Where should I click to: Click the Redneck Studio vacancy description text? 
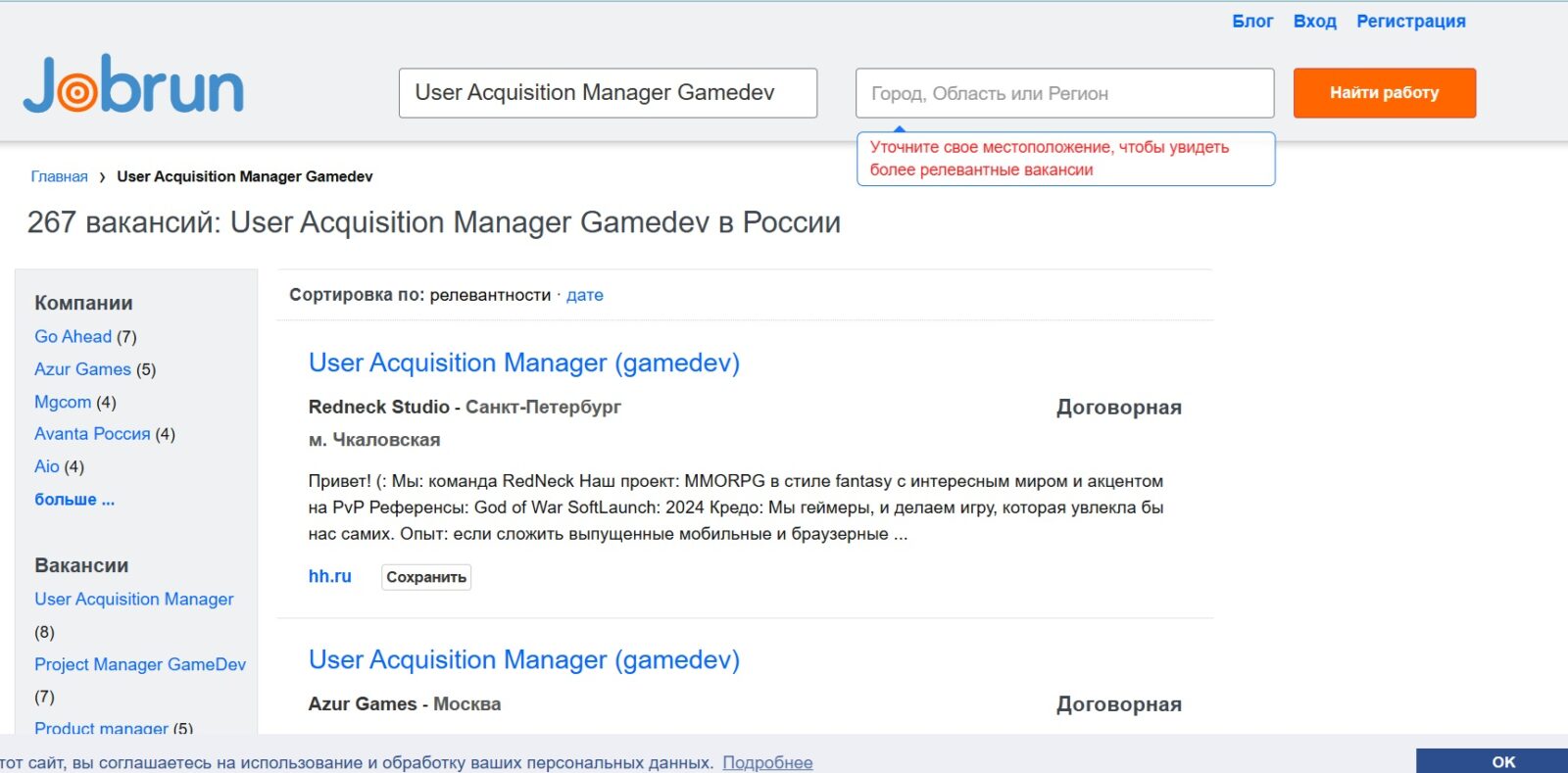coord(736,507)
